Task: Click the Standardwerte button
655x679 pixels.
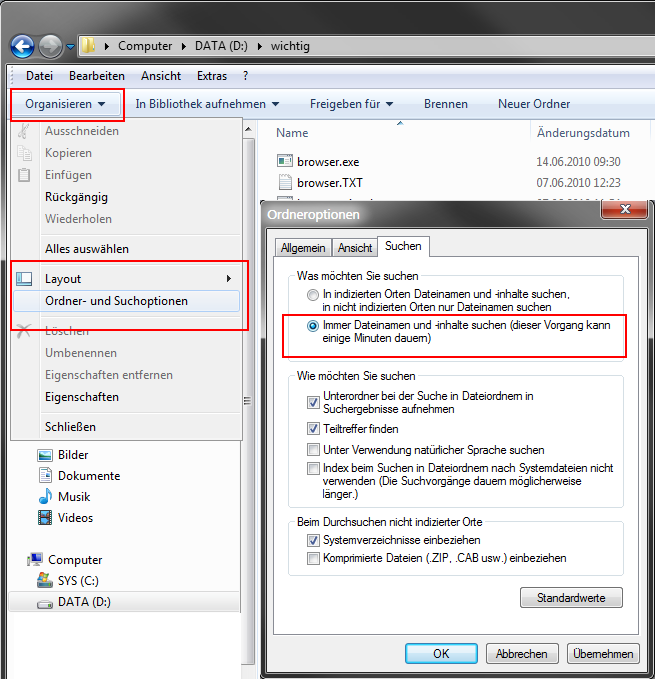Action: (x=571, y=598)
